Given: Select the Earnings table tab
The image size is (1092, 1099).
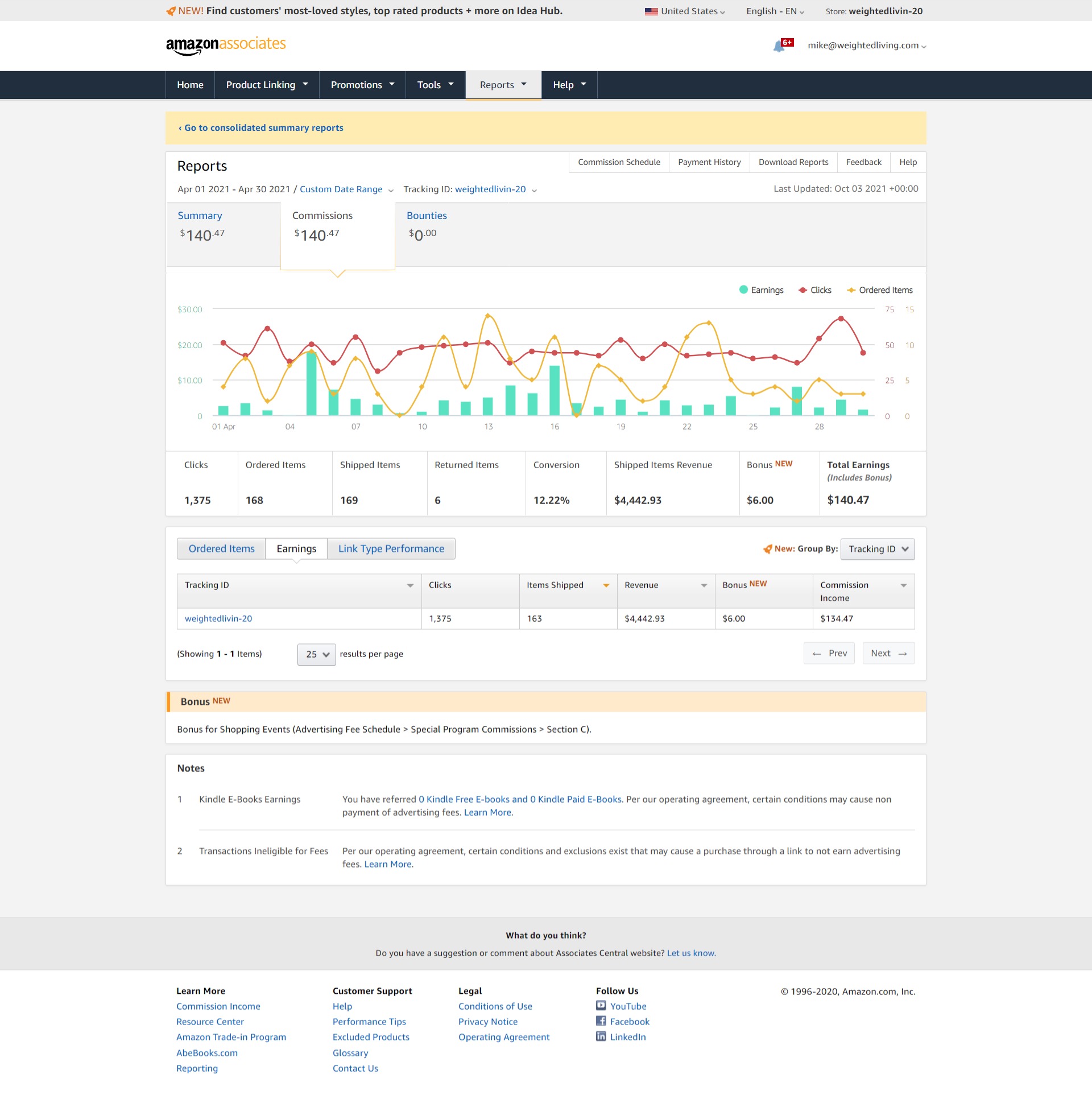Looking at the screenshot, I should click(x=296, y=549).
